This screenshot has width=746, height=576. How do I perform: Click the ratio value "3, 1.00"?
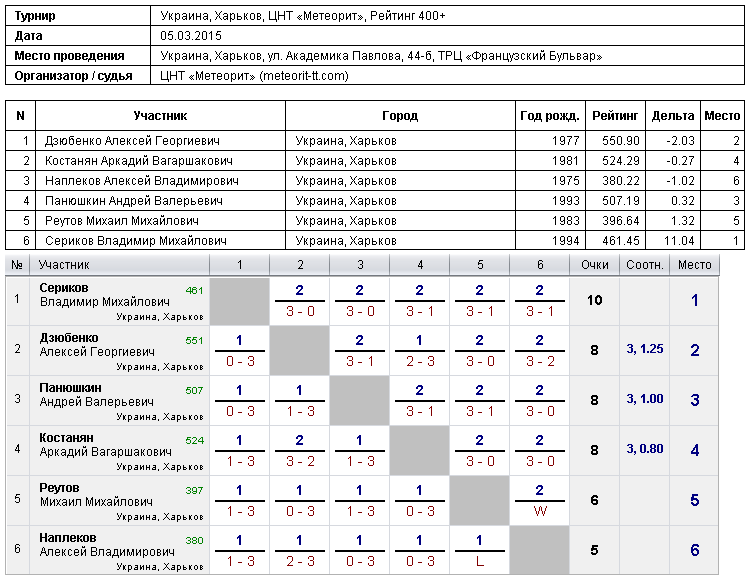(645, 399)
